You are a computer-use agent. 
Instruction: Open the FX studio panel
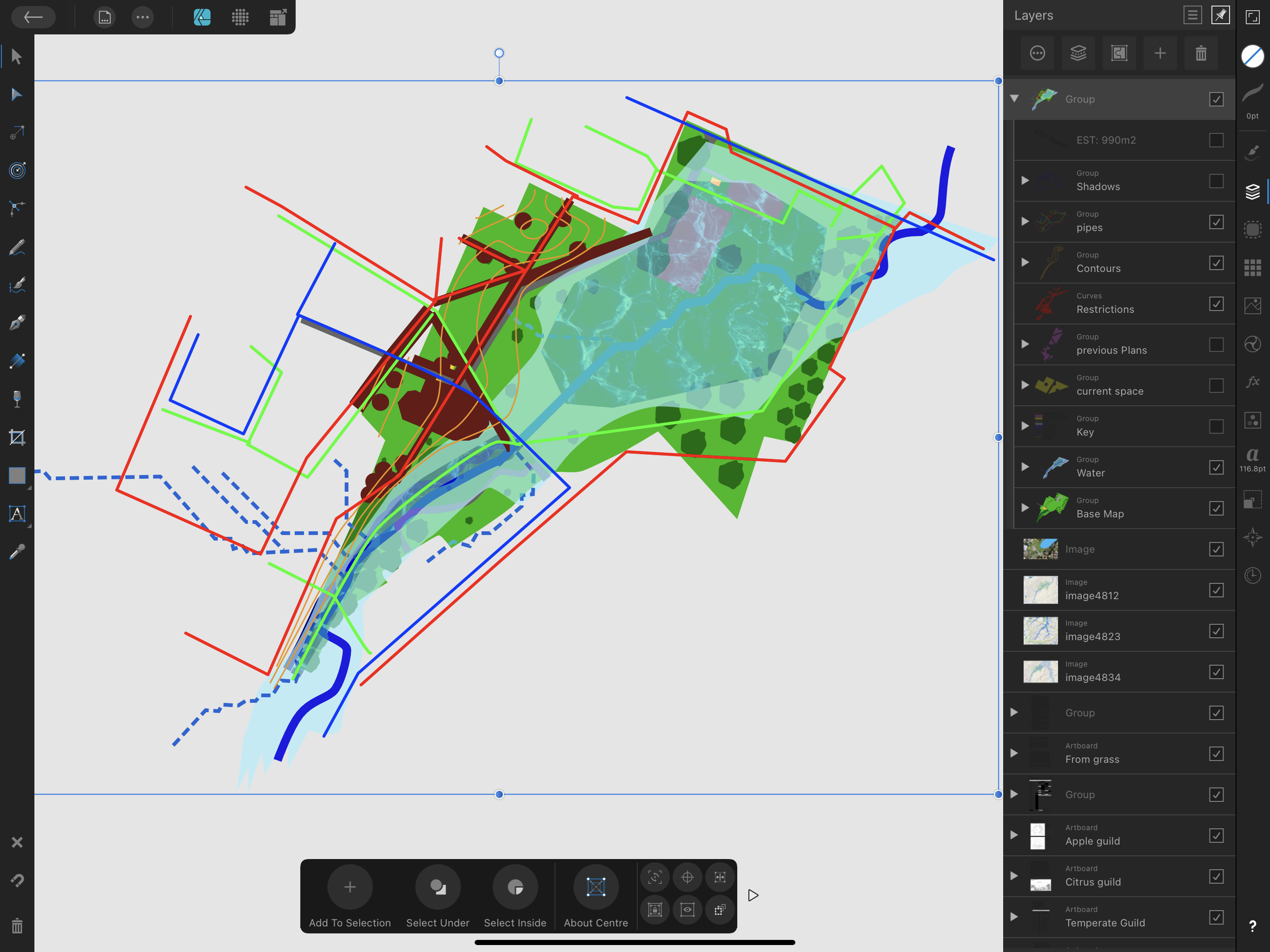click(1252, 382)
